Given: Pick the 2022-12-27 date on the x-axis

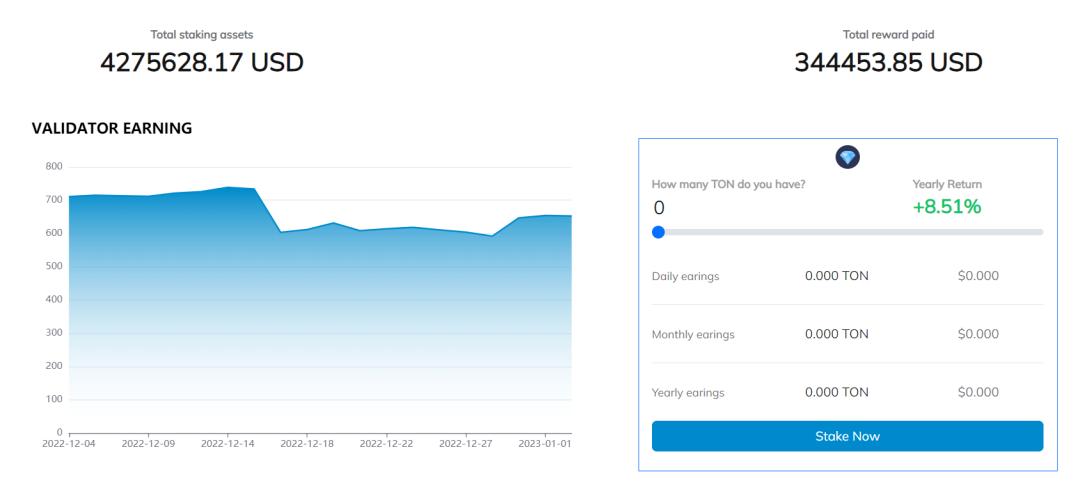Looking at the screenshot, I should pyautogui.click(x=466, y=443).
